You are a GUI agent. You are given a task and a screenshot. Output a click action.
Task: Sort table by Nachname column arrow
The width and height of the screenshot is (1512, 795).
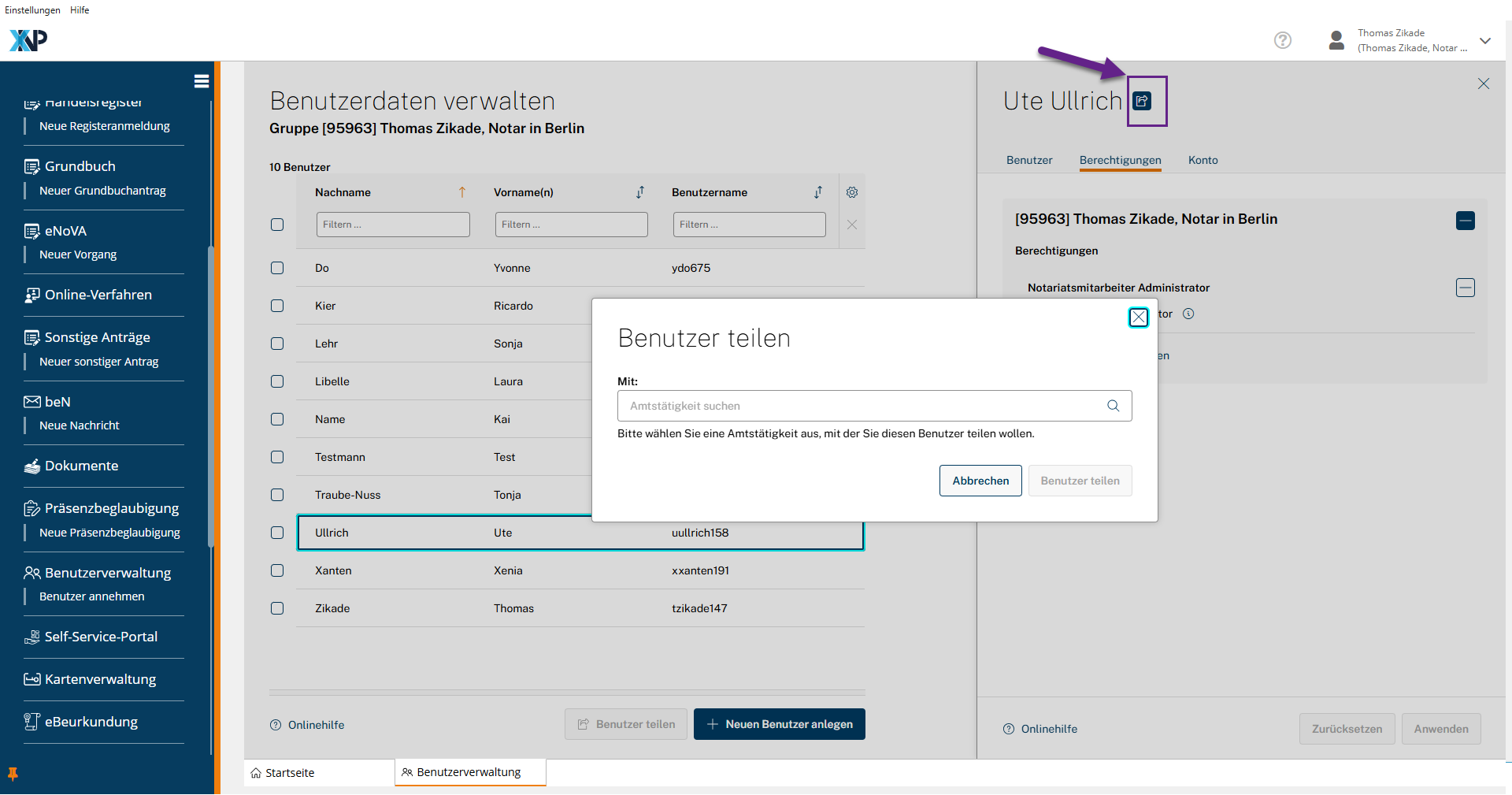462,192
